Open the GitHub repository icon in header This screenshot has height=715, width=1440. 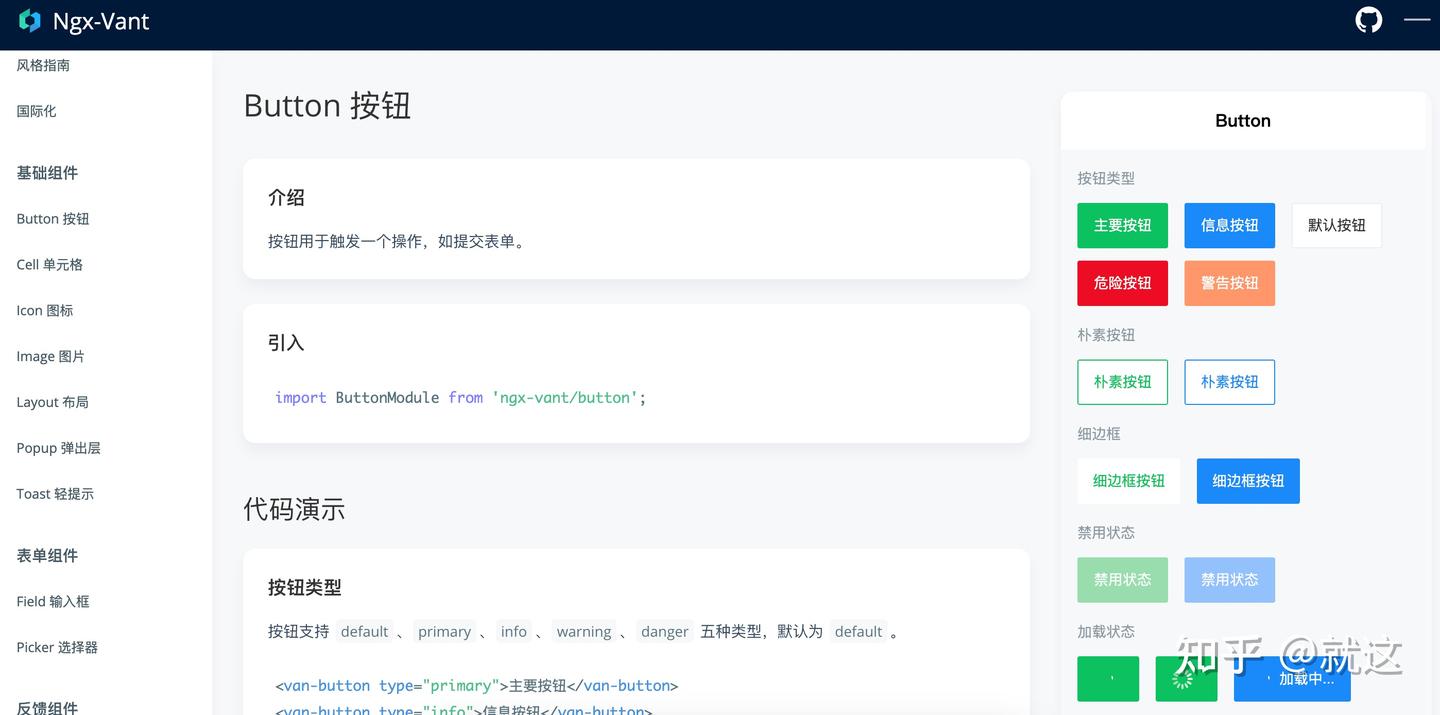pos(1368,19)
